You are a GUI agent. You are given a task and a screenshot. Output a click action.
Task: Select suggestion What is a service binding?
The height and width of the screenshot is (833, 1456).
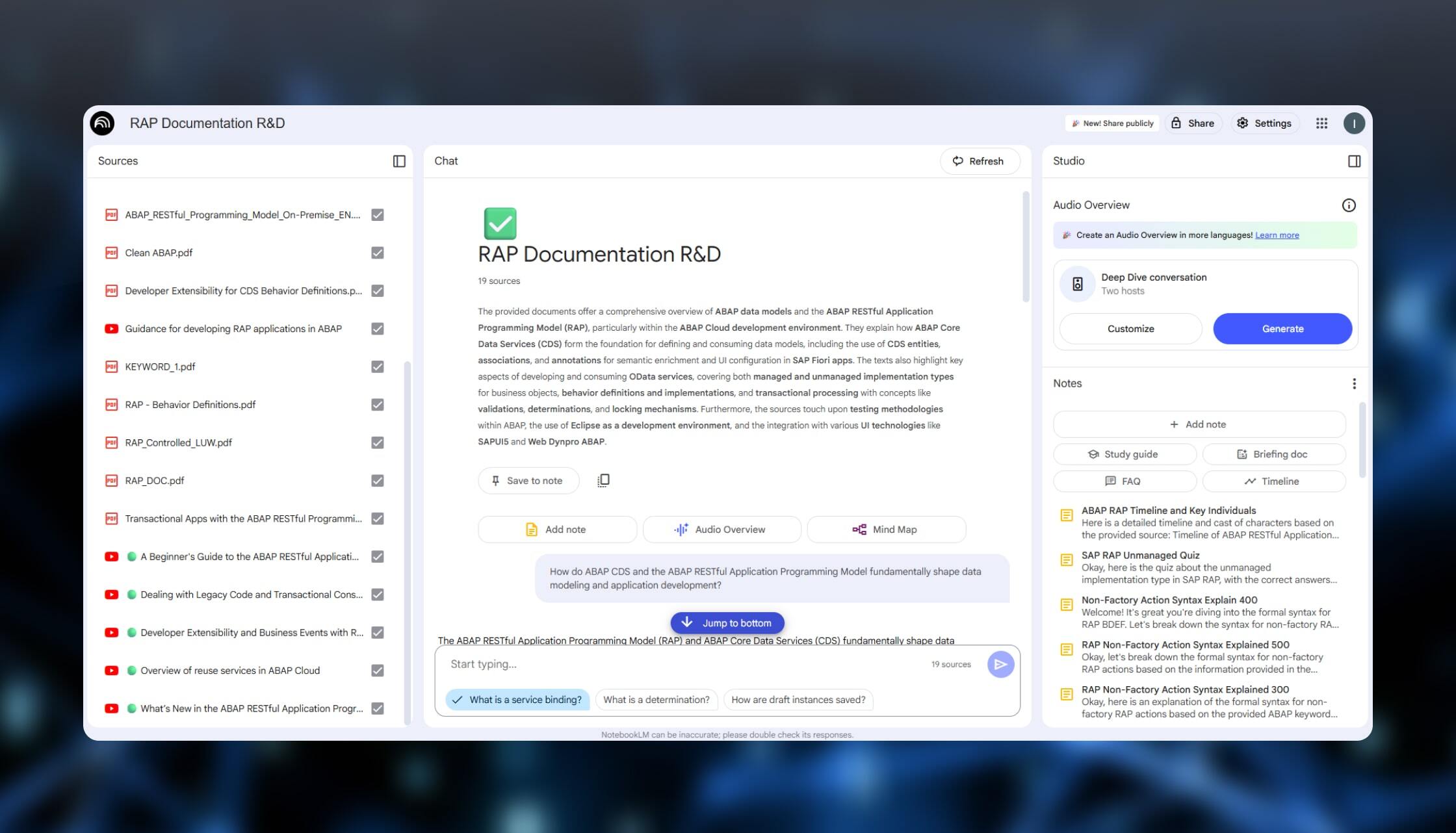tap(517, 700)
